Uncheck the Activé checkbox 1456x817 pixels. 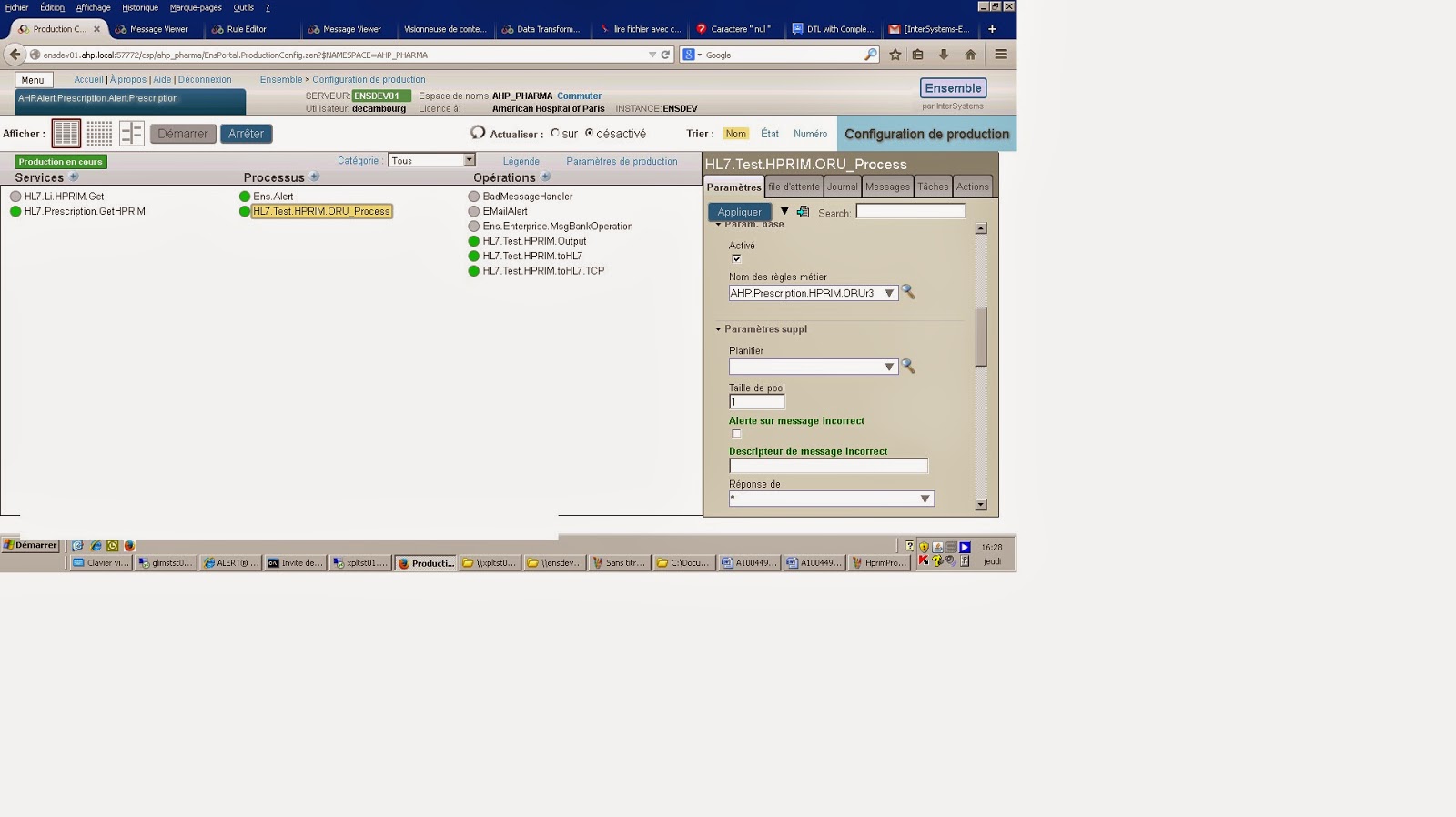pyautogui.click(x=736, y=259)
